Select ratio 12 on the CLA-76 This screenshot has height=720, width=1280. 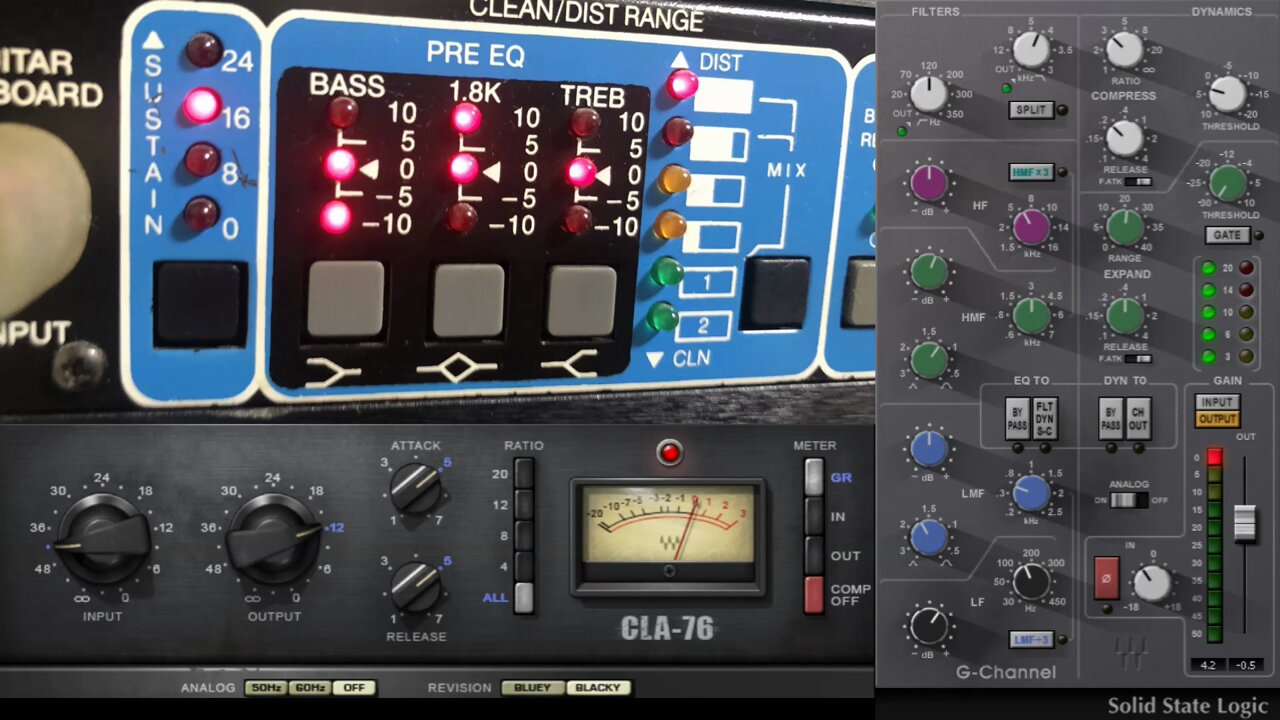524,505
